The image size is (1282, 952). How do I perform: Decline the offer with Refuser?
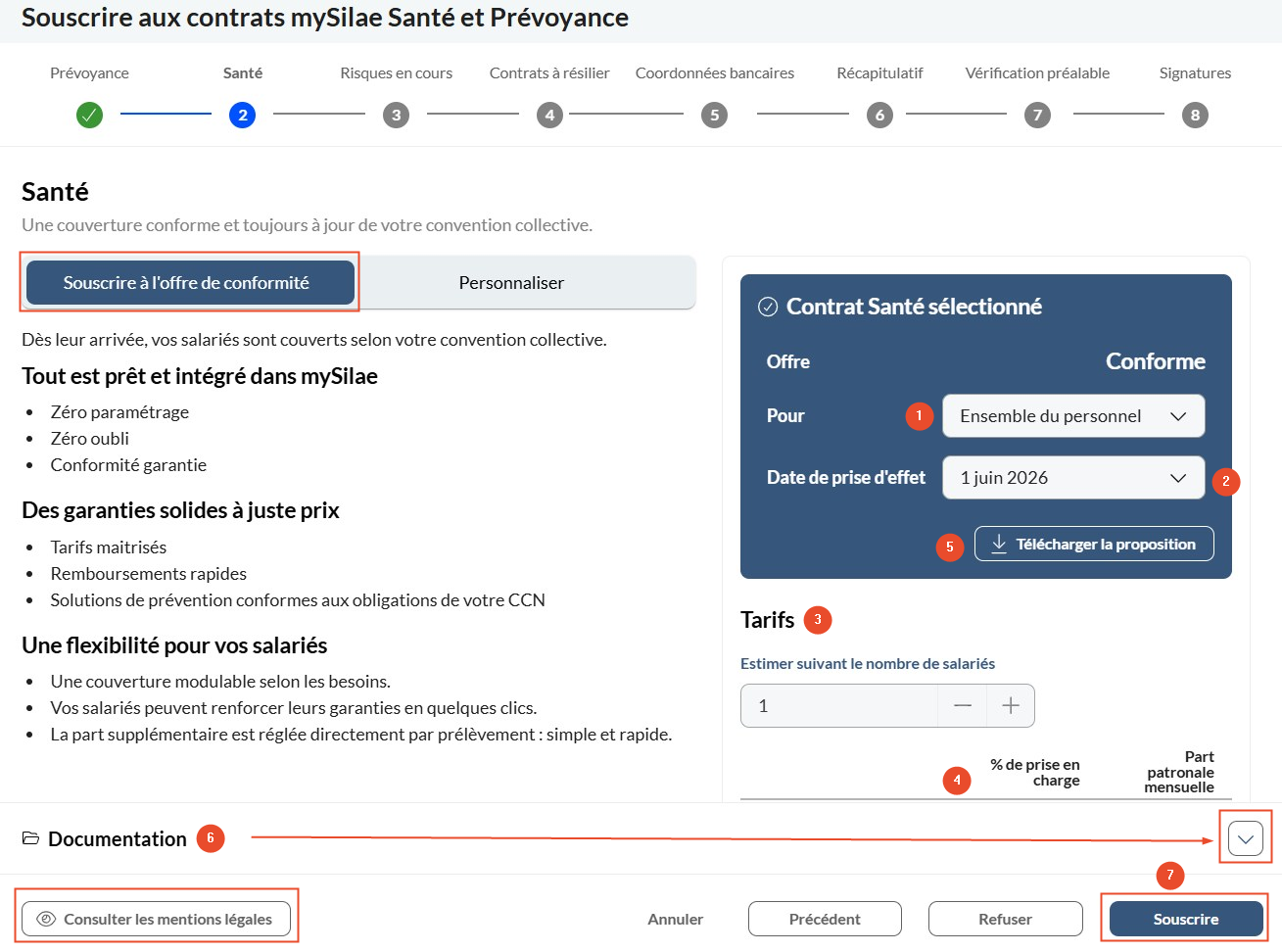pyautogui.click(x=1005, y=919)
